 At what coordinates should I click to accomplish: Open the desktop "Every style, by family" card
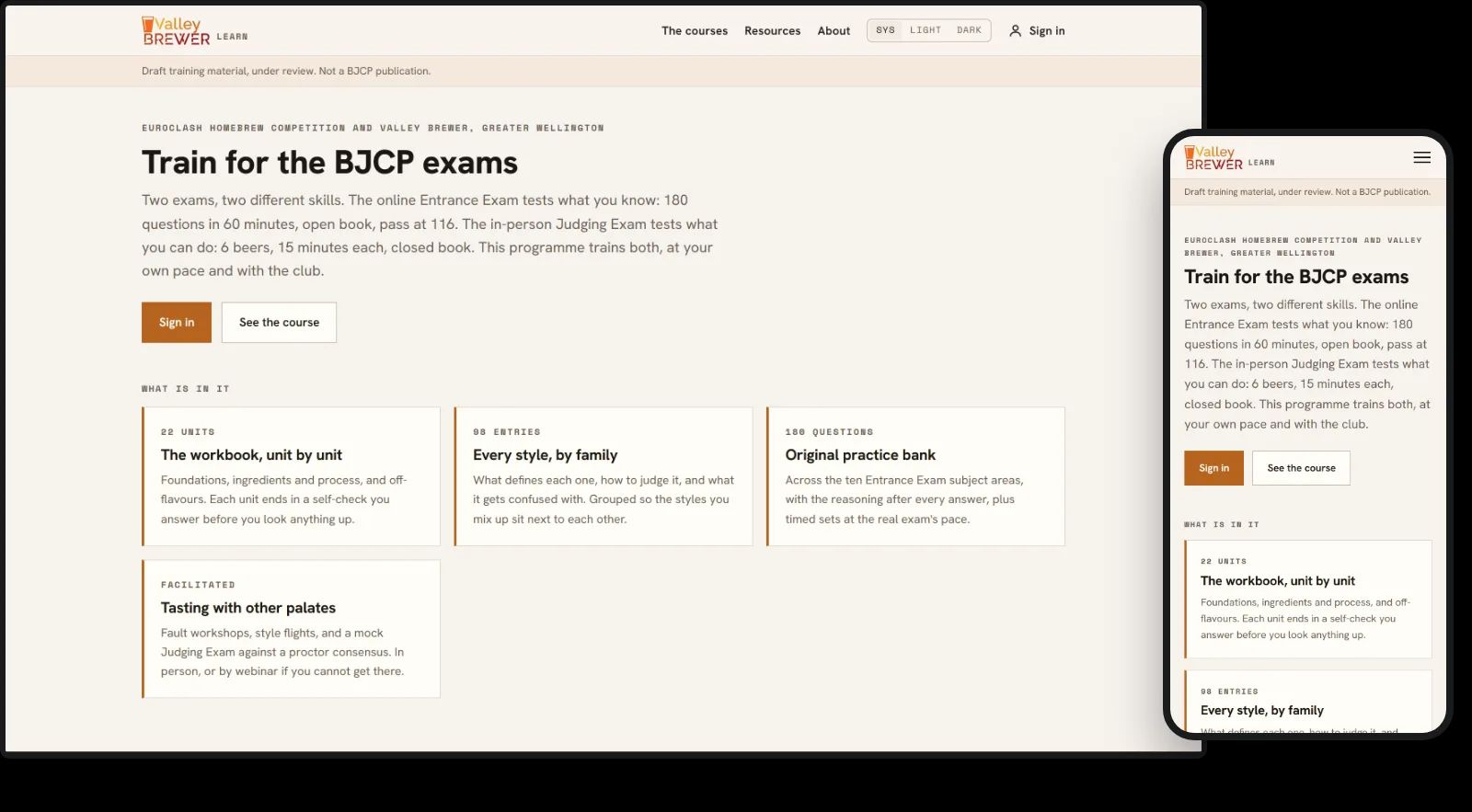tap(604, 476)
